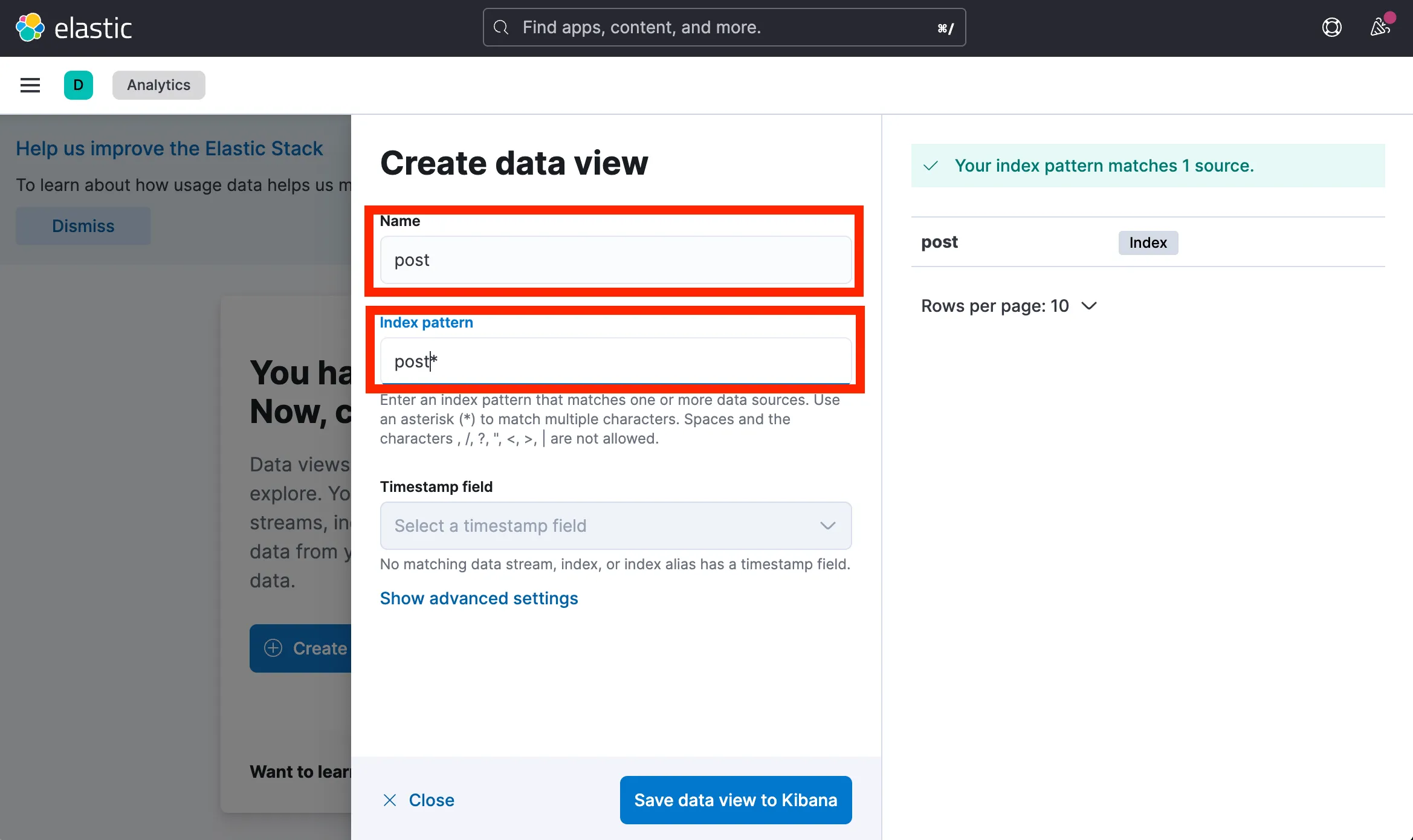Click the Create data view heading
1413x840 pixels.
point(514,163)
